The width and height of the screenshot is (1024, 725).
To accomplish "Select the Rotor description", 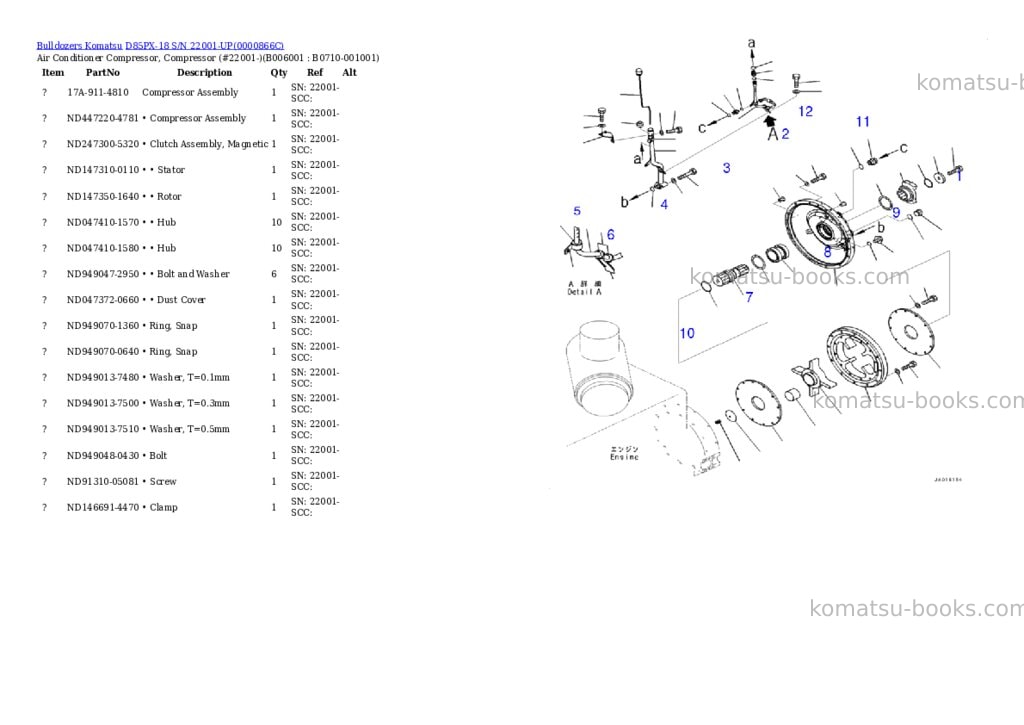I will point(169,197).
